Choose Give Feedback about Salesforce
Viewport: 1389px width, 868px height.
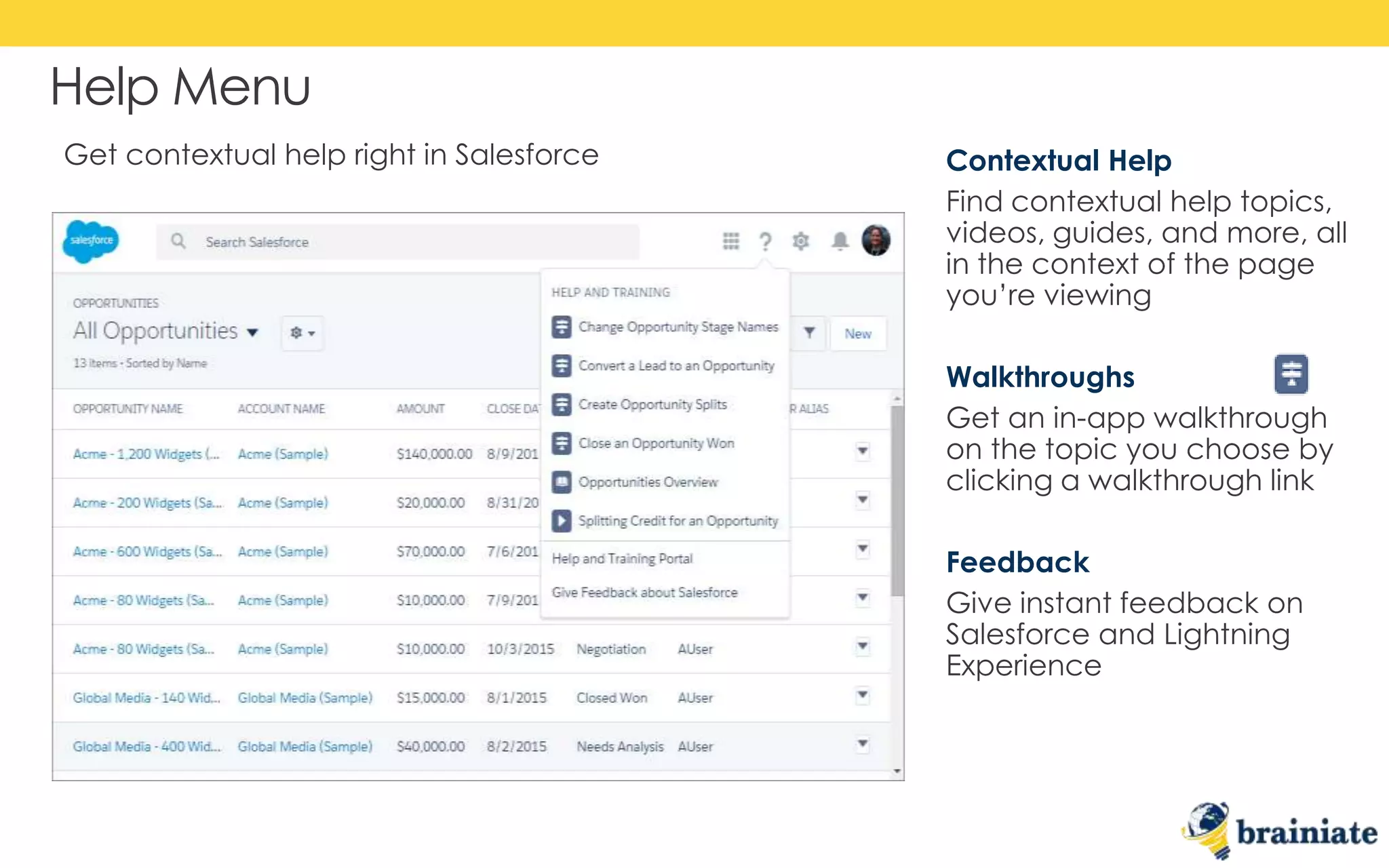pos(644,593)
